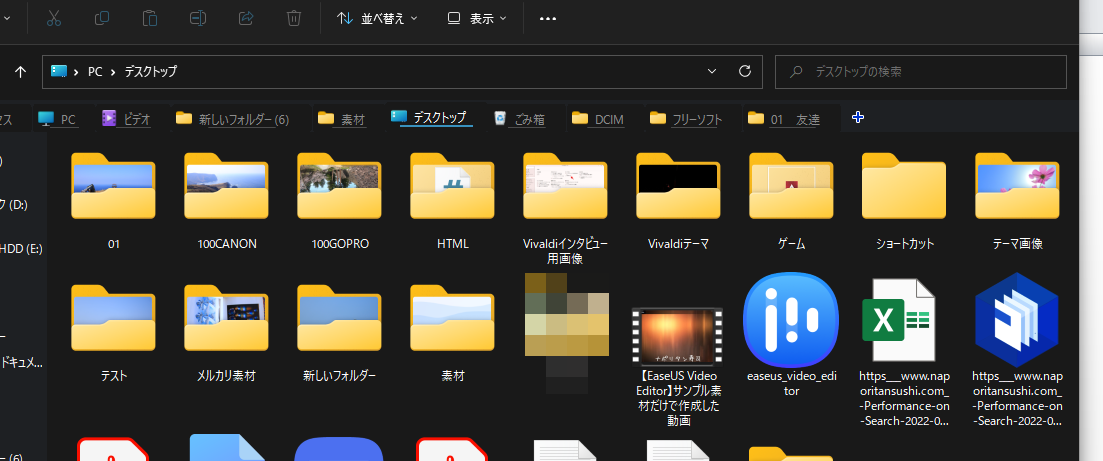Click the PC breadcrumb in the address bar
Image resolution: width=1103 pixels, height=461 pixels.
click(95, 72)
